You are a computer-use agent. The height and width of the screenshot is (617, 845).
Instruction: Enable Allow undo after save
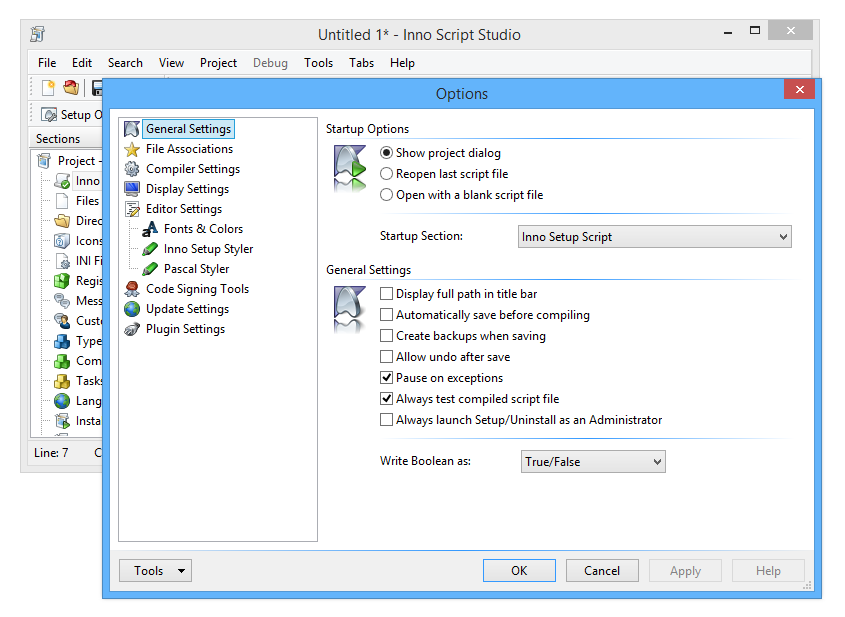pyautogui.click(x=386, y=357)
